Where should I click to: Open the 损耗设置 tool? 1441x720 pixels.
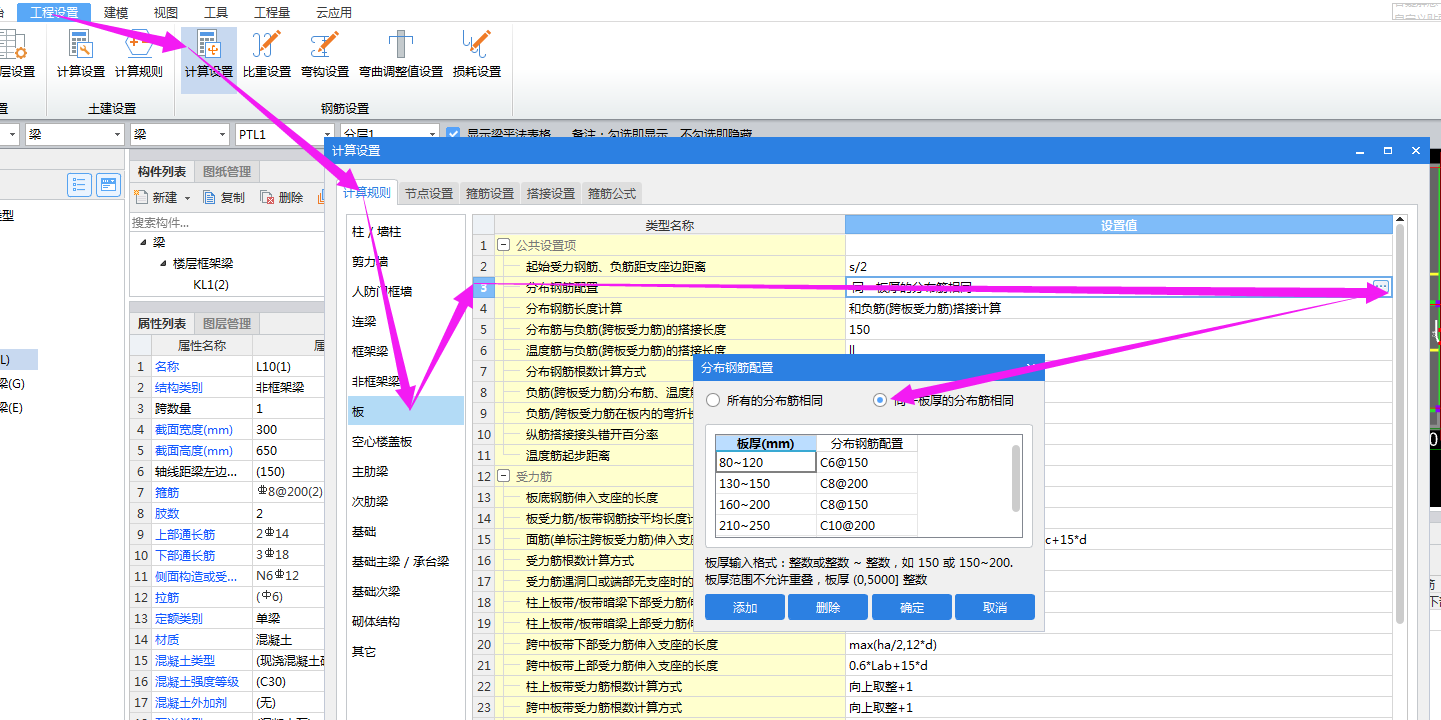coord(477,55)
